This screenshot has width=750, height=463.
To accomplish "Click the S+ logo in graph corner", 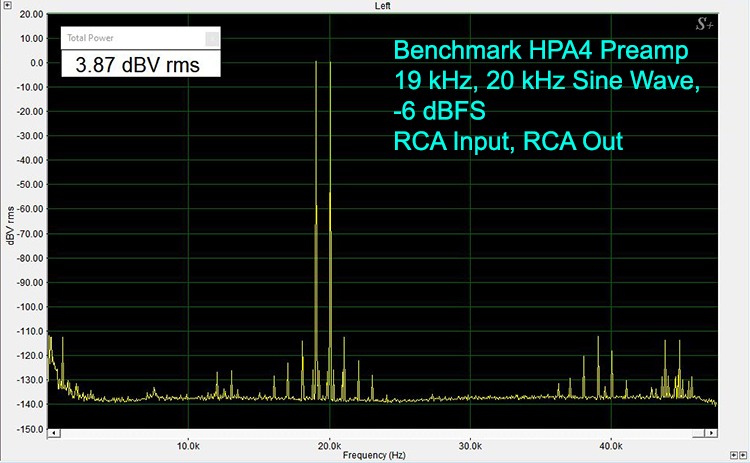I will point(704,25).
